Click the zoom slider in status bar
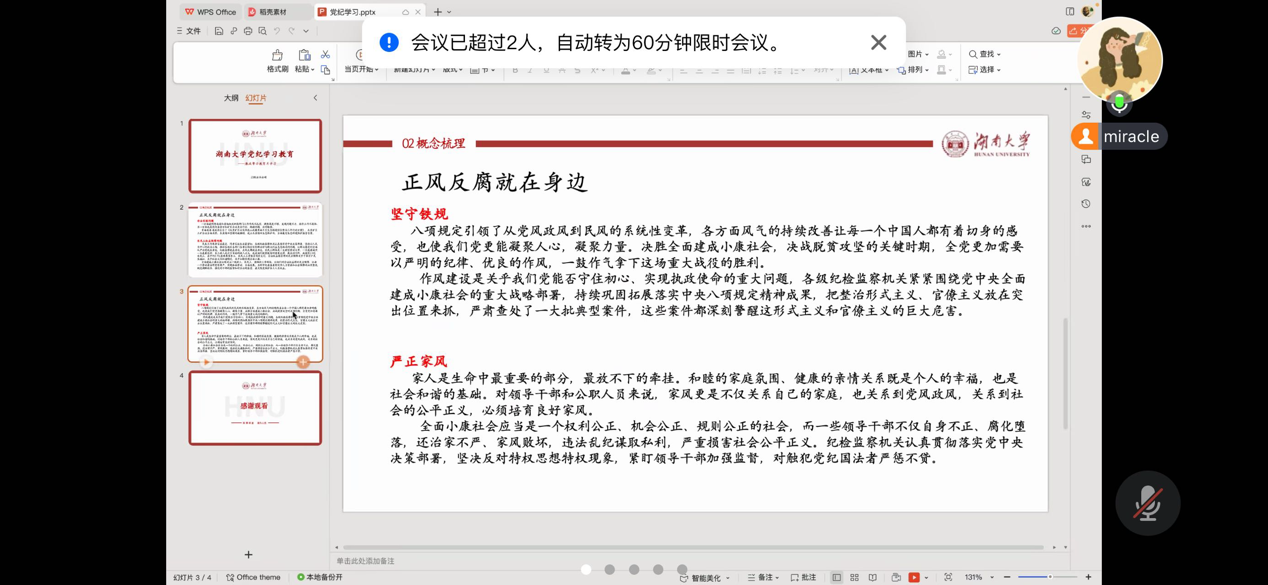Viewport: 1268px width, 585px height. [1047, 577]
